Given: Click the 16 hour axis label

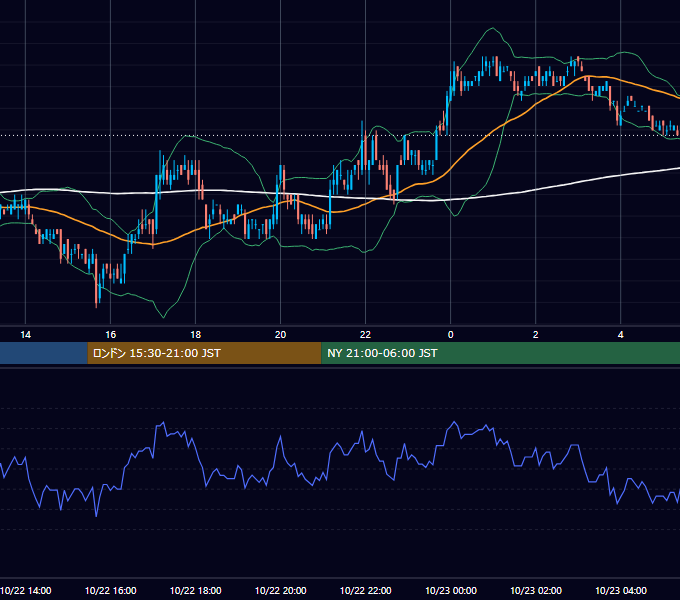Looking at the screenshot, I should 111,335.
